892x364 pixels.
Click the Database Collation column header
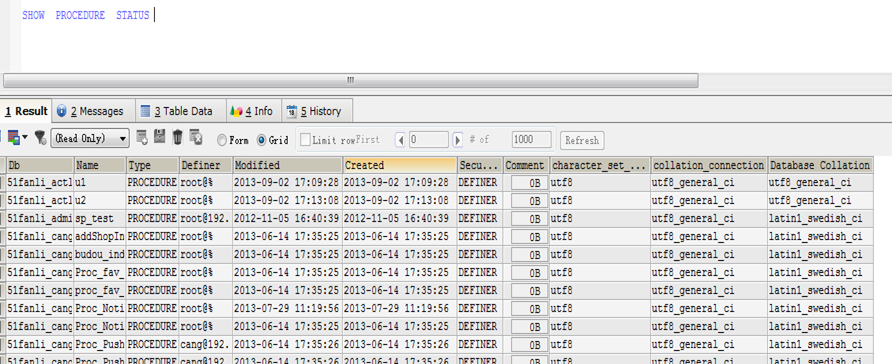coord(820,165)
